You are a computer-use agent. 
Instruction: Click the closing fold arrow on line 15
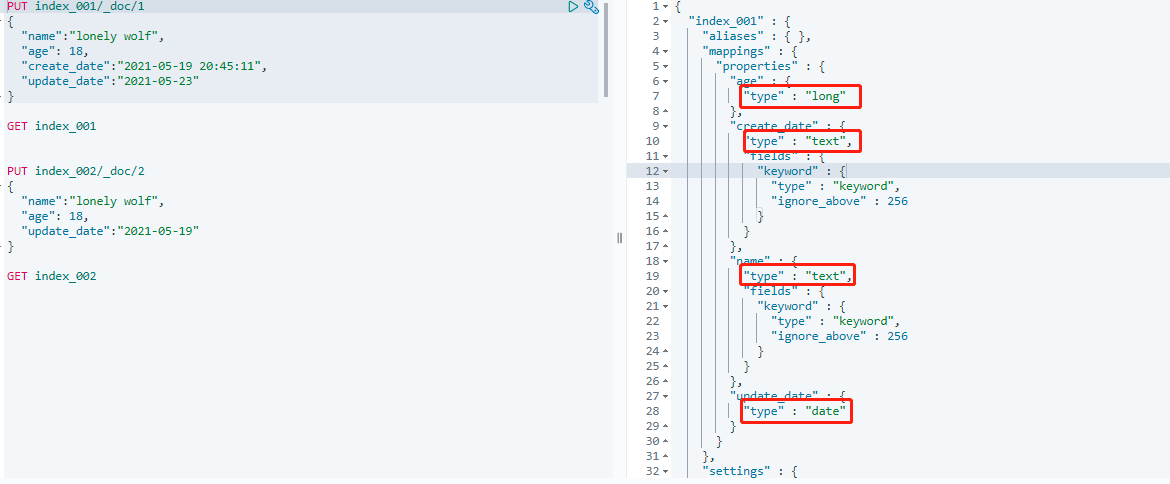pos(666,216)
